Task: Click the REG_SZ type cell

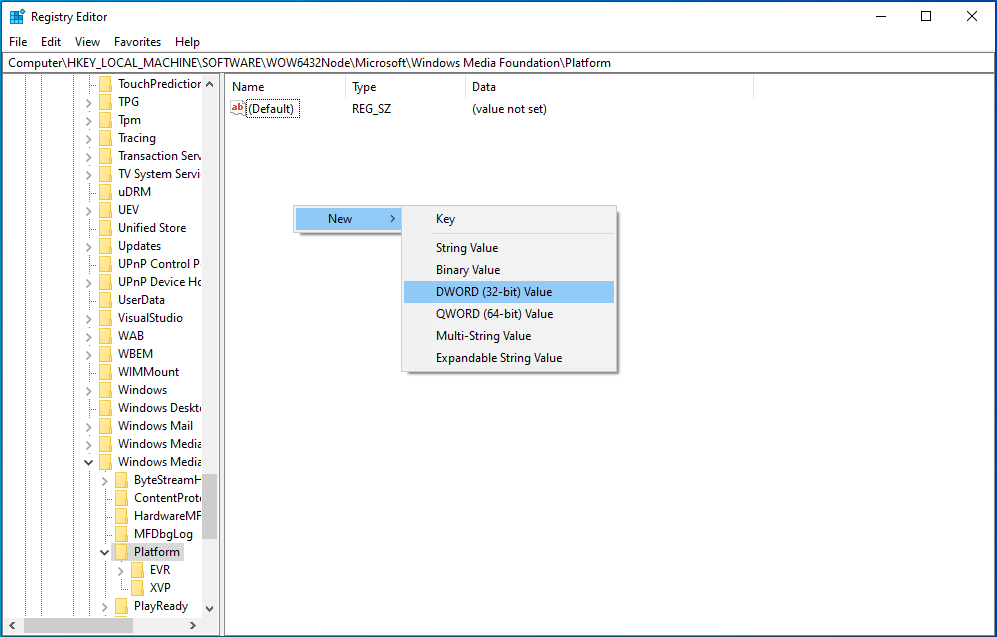Action: point(371,109)
